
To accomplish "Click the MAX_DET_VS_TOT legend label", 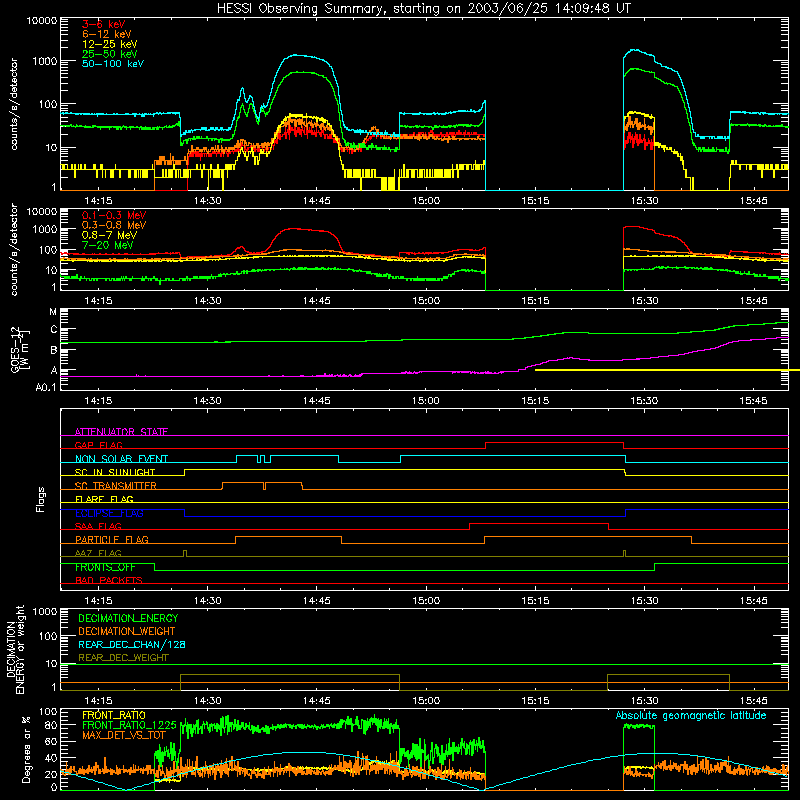I will [x=123, y=735].
